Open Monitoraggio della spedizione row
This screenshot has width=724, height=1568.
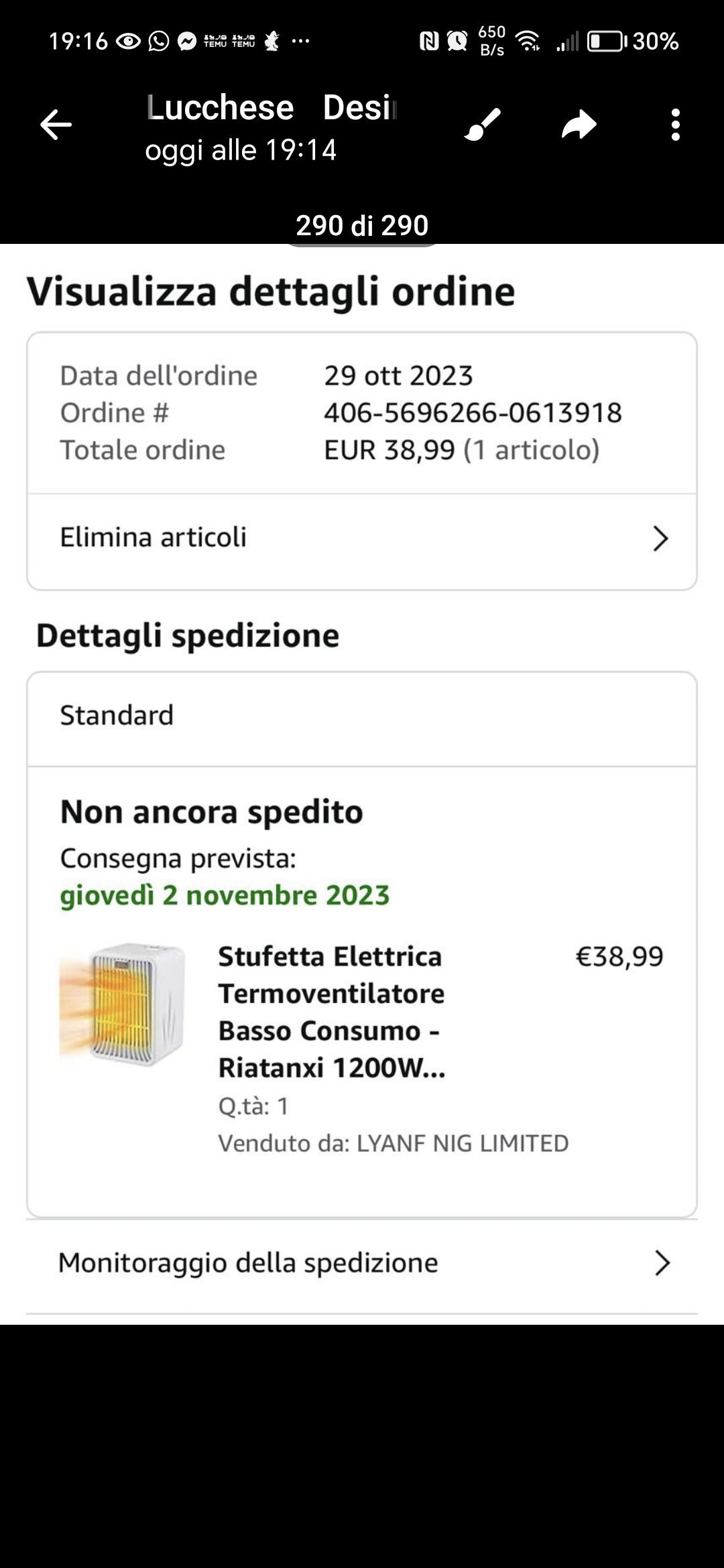[x=248, y=1263]
